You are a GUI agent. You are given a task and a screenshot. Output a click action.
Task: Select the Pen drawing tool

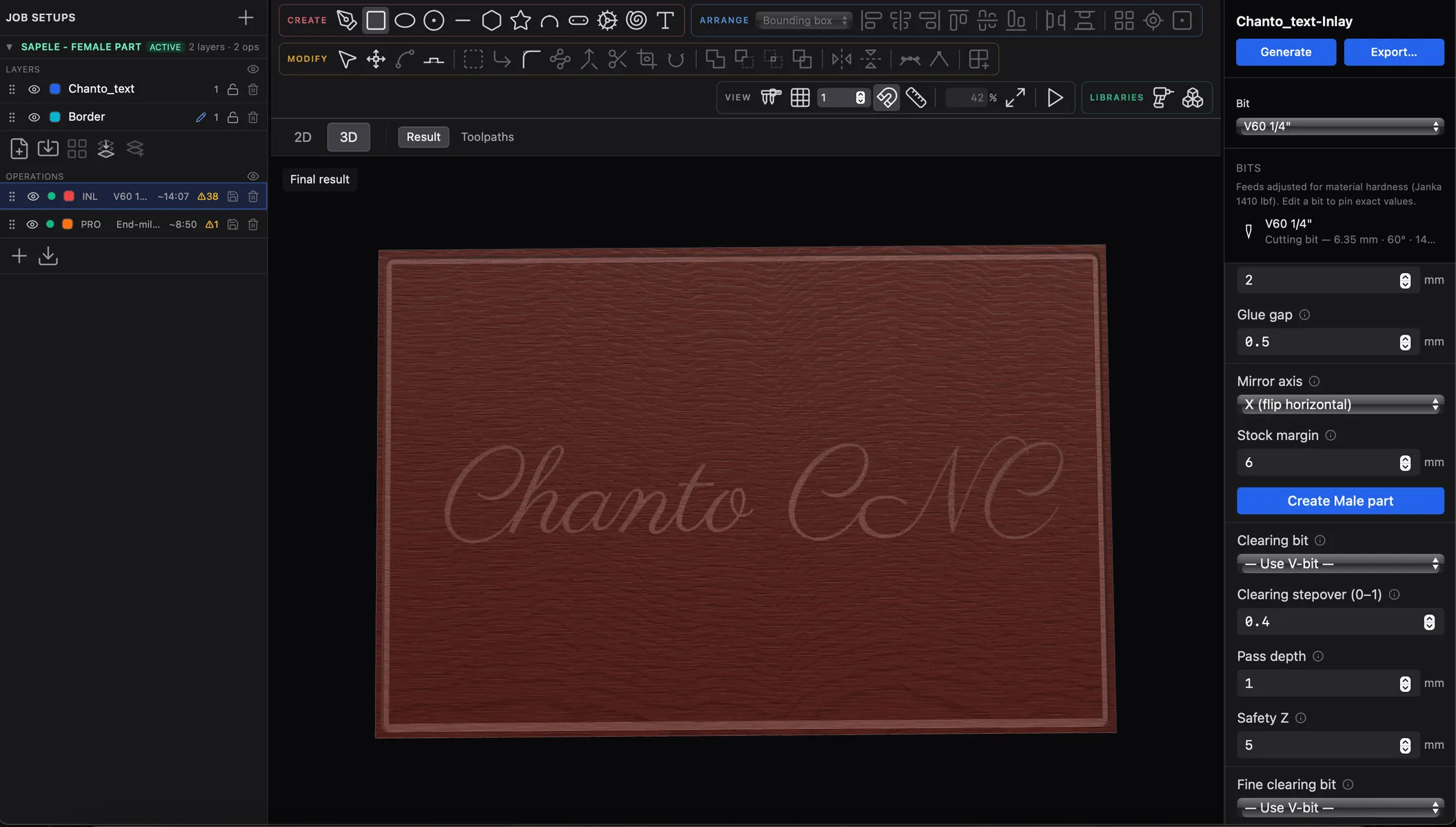[346, 20]
